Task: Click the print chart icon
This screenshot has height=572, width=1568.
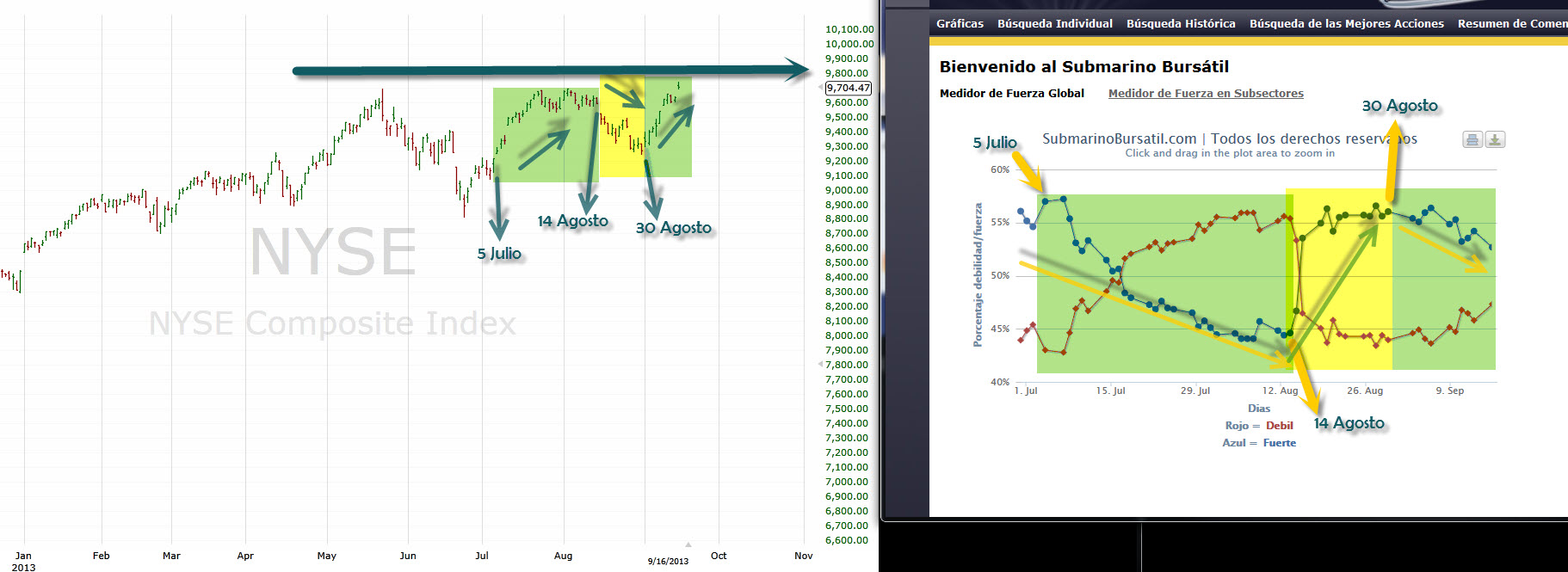Action: pos(1472,140)
